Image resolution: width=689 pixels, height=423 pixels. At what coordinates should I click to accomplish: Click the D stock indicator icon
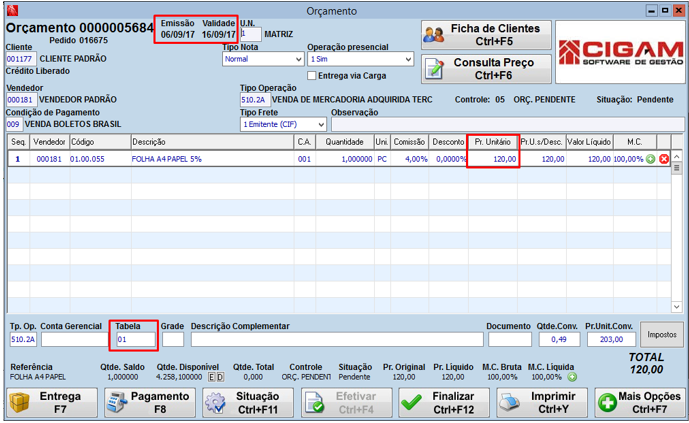(220, 377)
